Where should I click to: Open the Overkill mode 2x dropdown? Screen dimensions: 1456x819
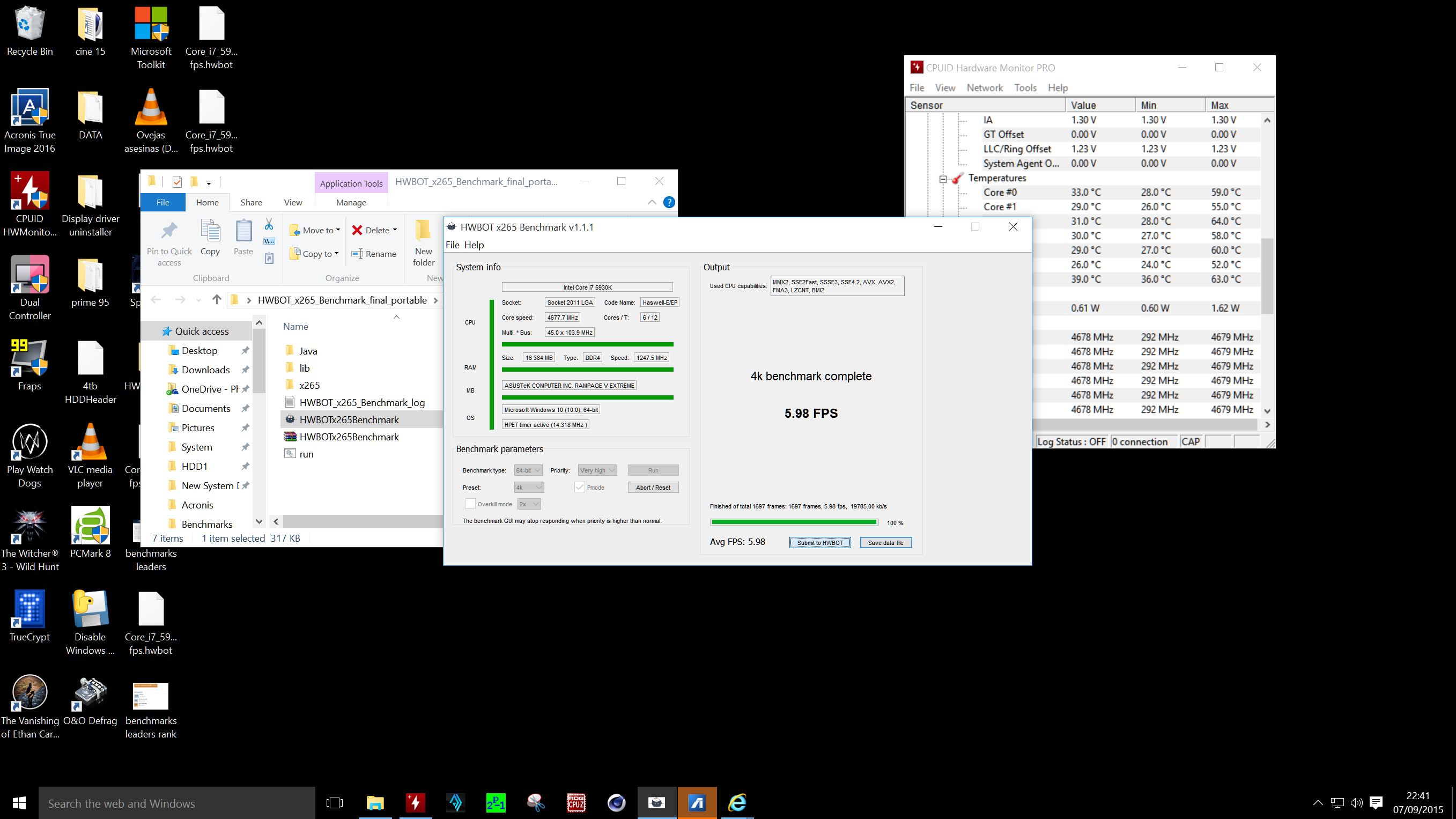click(529, 504)
